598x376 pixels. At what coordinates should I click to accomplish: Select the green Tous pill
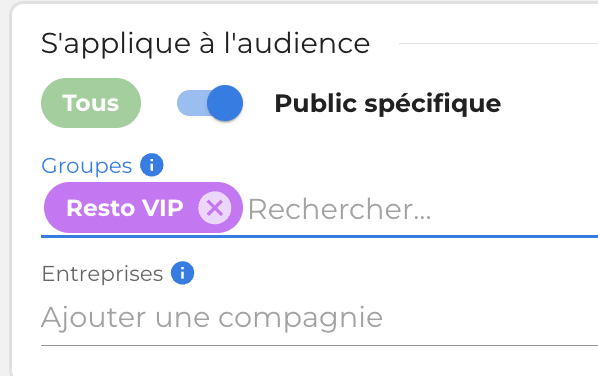coord(91,103)
